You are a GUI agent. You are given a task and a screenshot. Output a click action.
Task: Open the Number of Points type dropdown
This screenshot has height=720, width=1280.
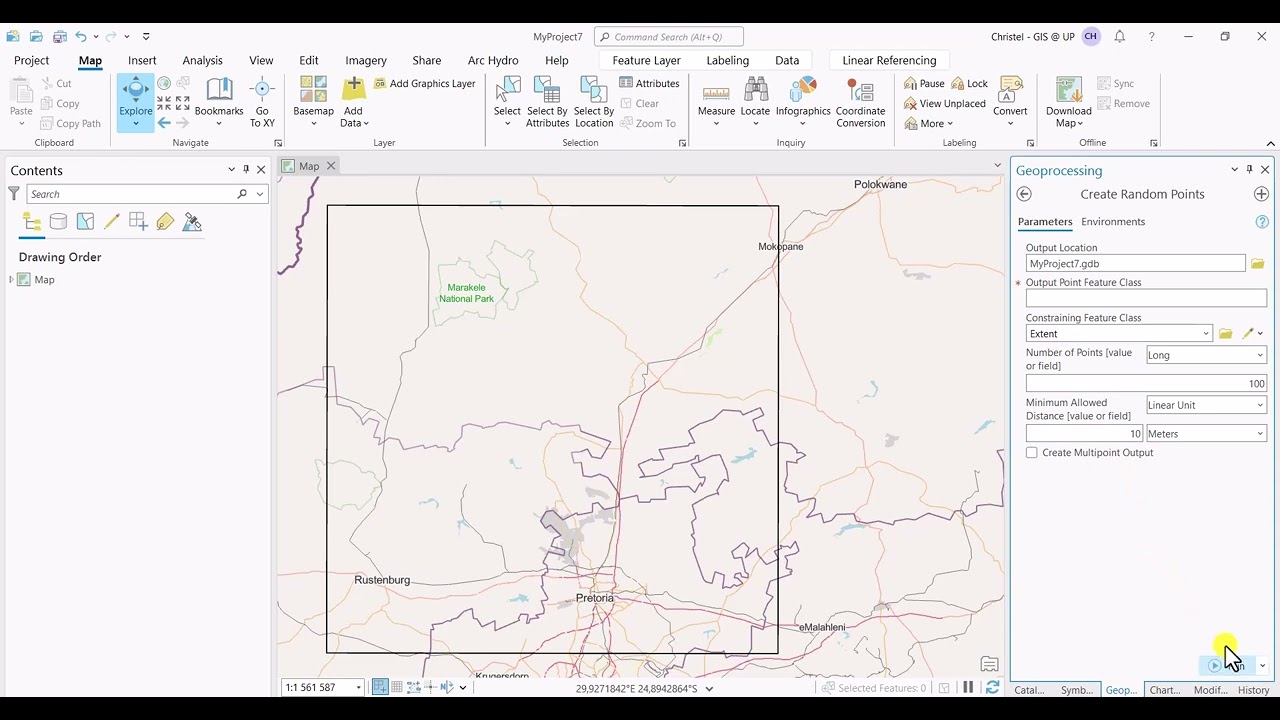[1206, 355]
